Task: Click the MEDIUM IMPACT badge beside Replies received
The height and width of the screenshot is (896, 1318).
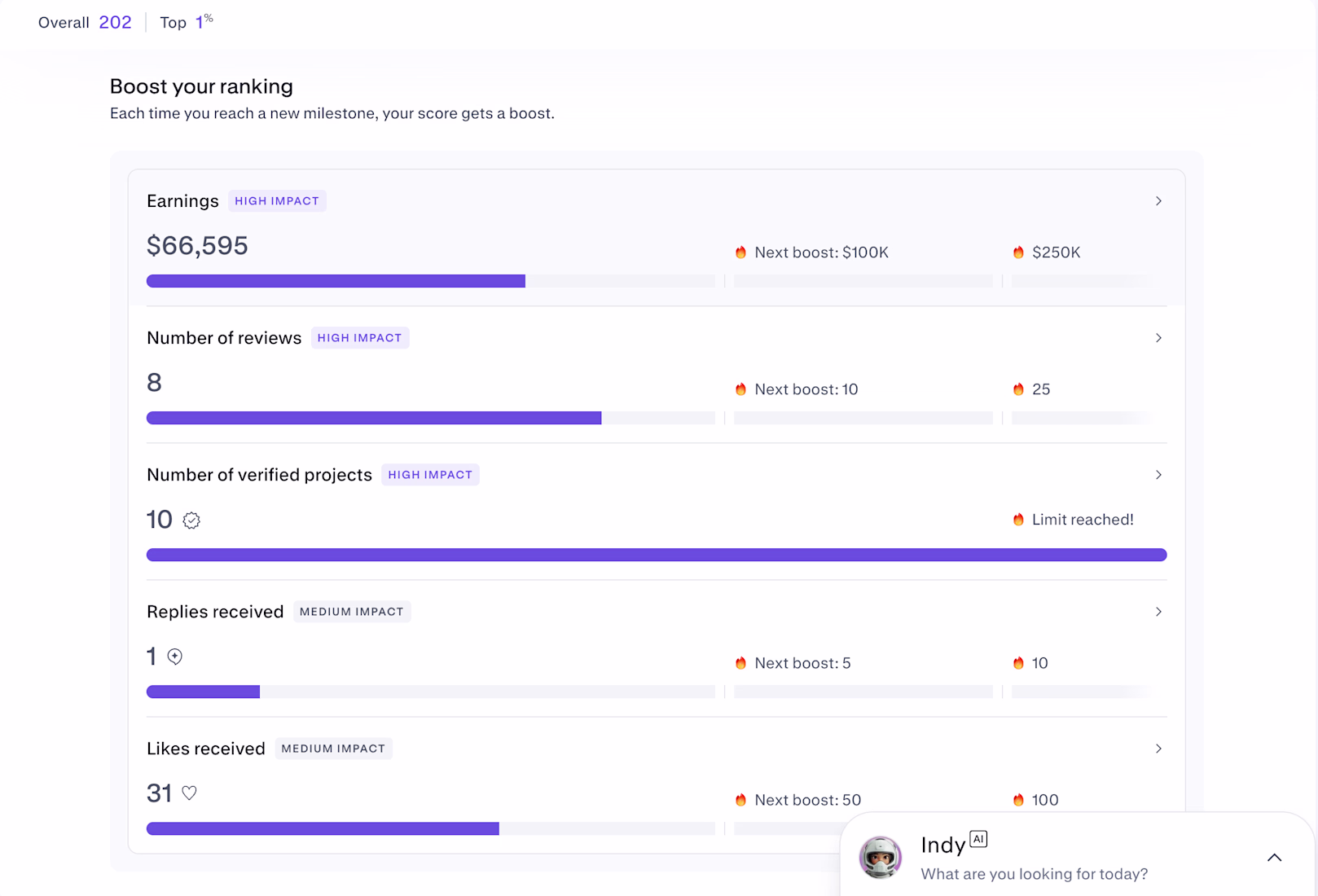Action: pos(351,612)
